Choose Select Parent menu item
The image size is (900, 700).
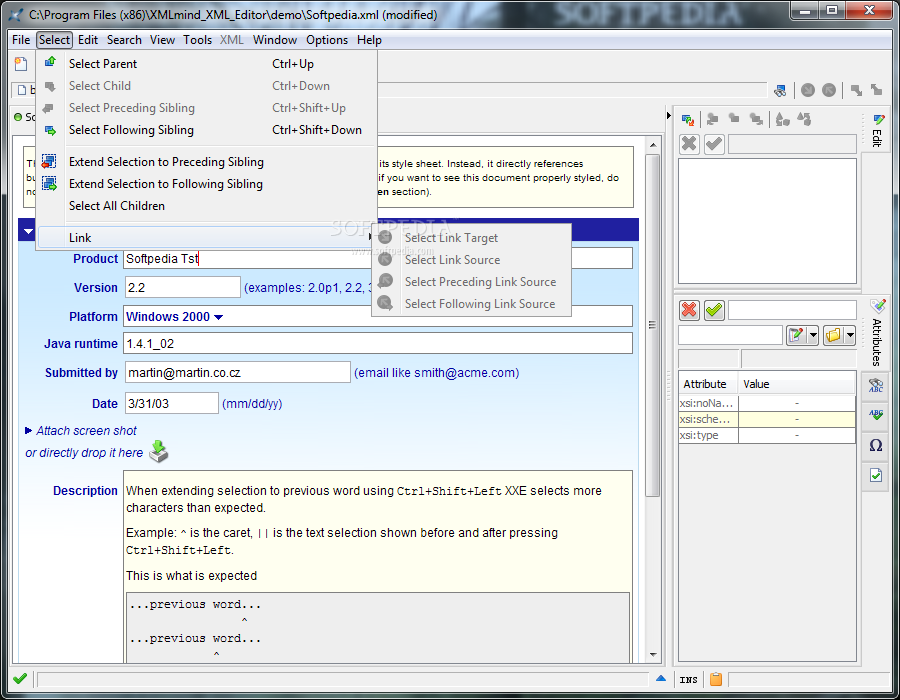(x=207, y=64)
